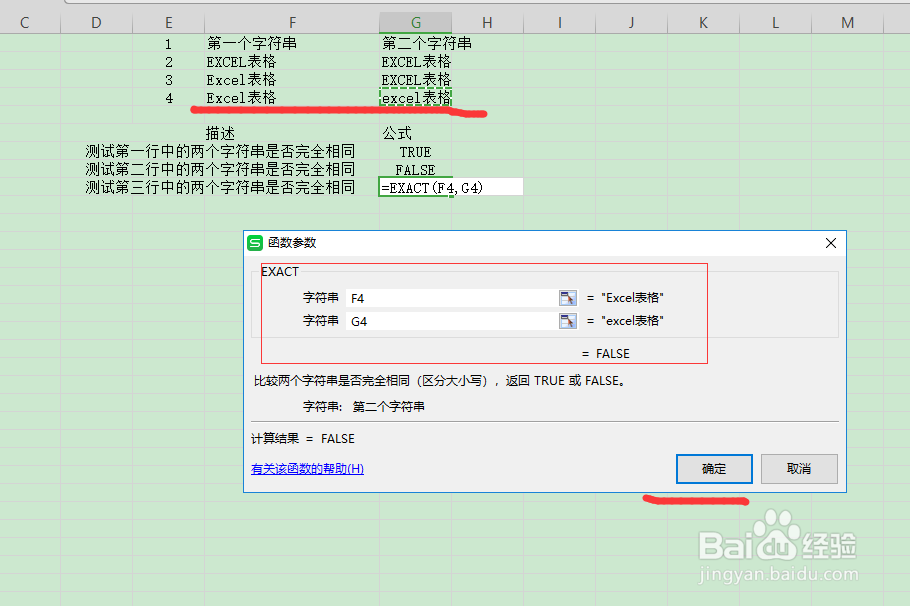Select column C header
Image resolution: width=910 pixels, height=606 pixels.
pos(24,23)
